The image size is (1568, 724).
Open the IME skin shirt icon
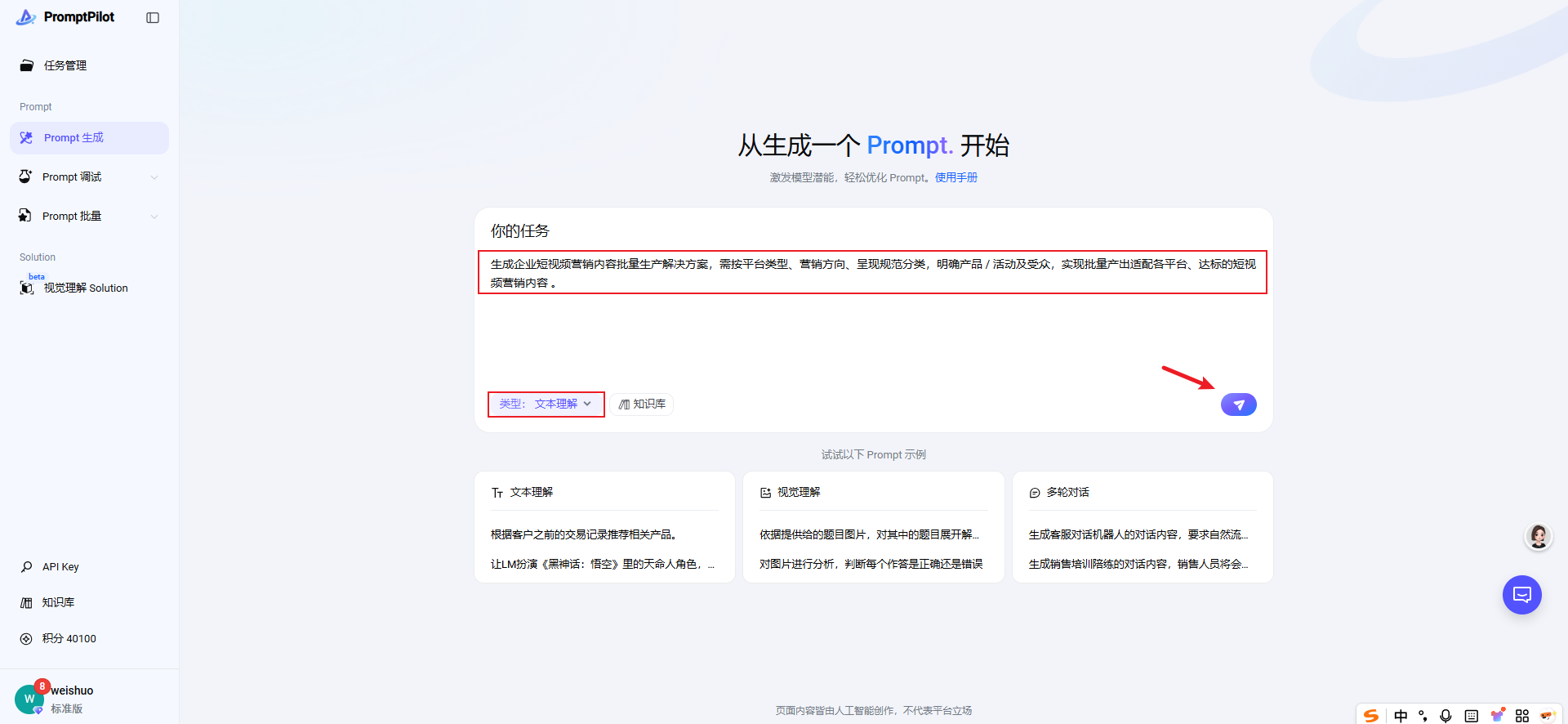(1497, 715)
